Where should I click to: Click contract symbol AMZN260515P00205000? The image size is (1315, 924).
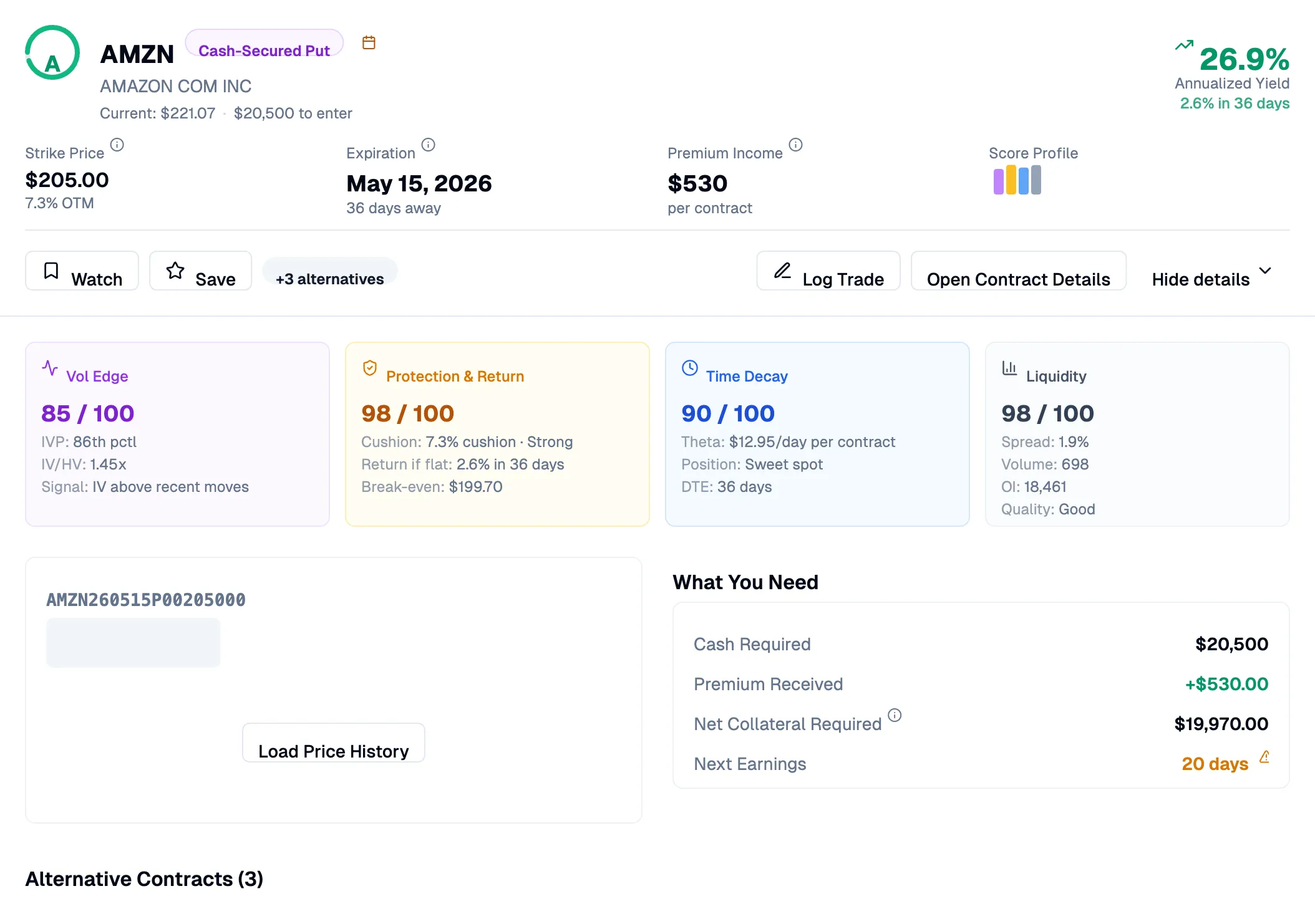146,600
